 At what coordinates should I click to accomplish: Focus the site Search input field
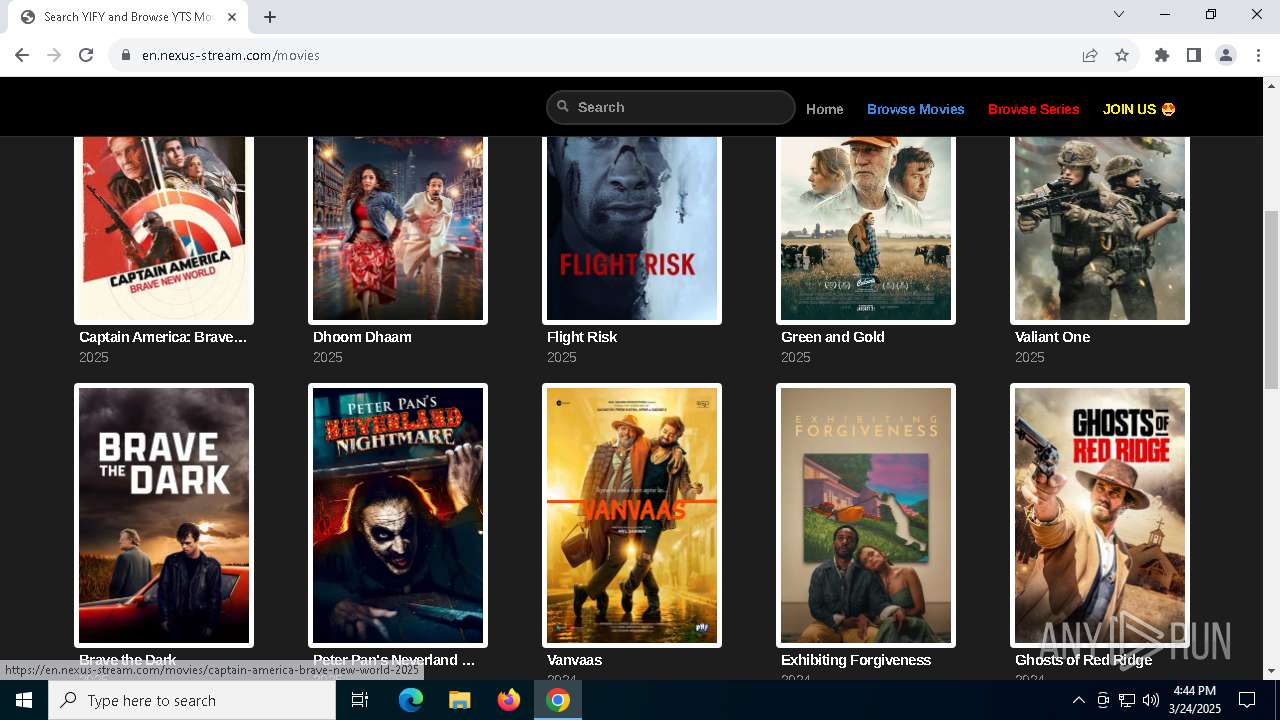click(x=670, y=107)
